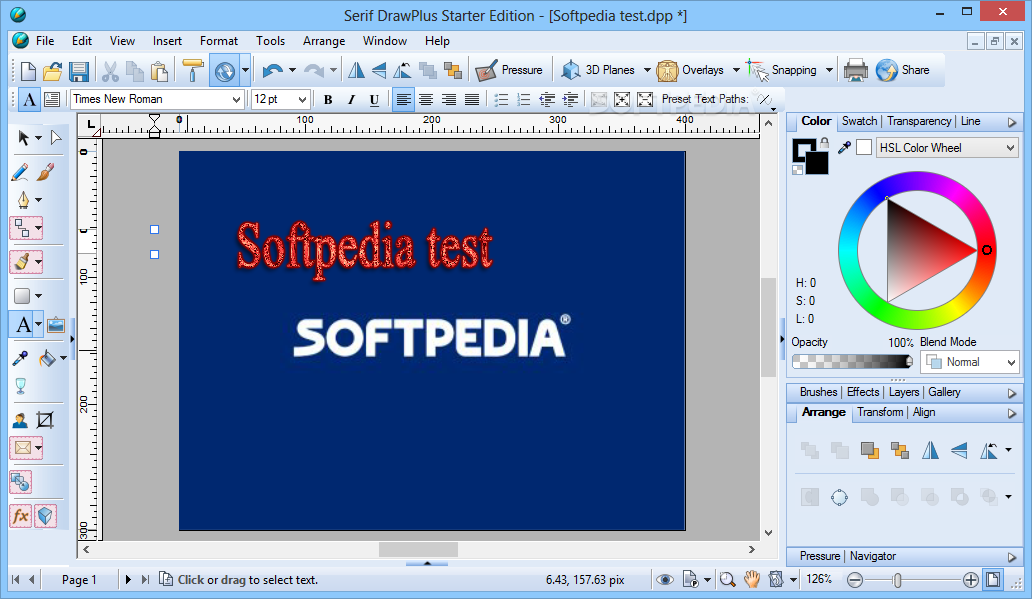This screenshot has height=599, width=1032.
Task: Open the font name dropdown
Action: tap(236, 99)
